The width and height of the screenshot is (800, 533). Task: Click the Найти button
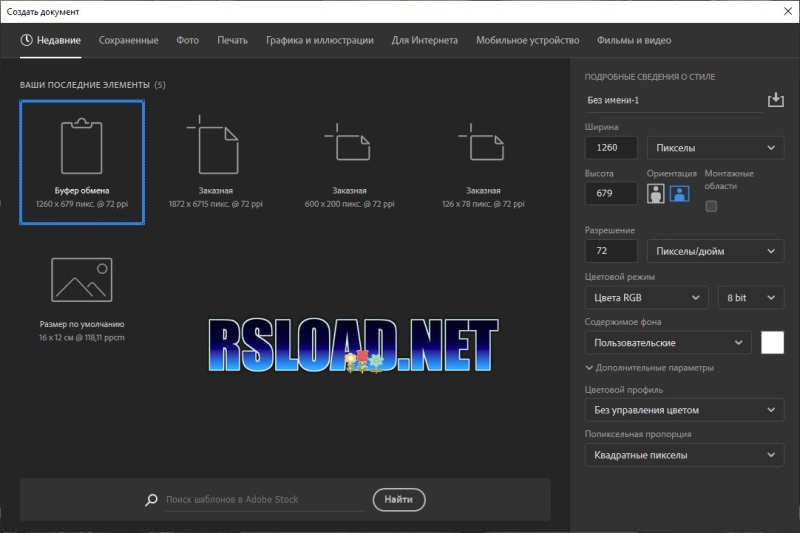point(399,500)
